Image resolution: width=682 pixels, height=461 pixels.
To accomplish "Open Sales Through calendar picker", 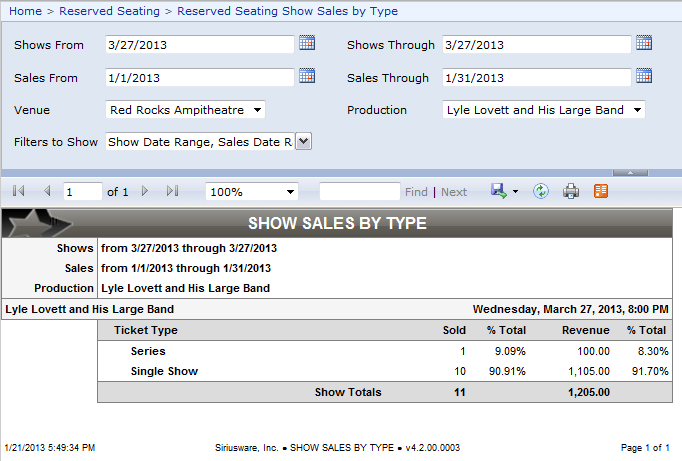I will click(644, 76).
